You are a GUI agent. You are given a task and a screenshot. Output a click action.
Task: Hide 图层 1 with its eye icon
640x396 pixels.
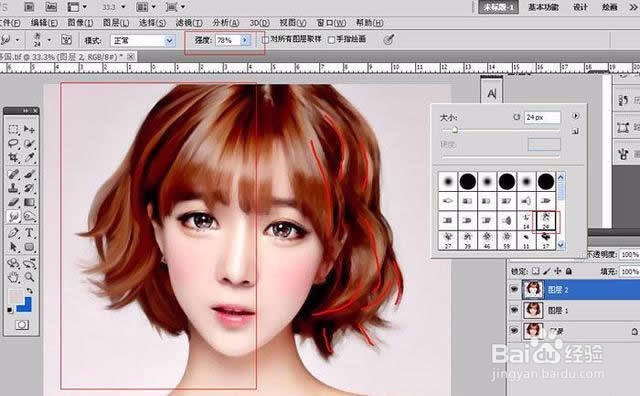(x=514, y=310)
